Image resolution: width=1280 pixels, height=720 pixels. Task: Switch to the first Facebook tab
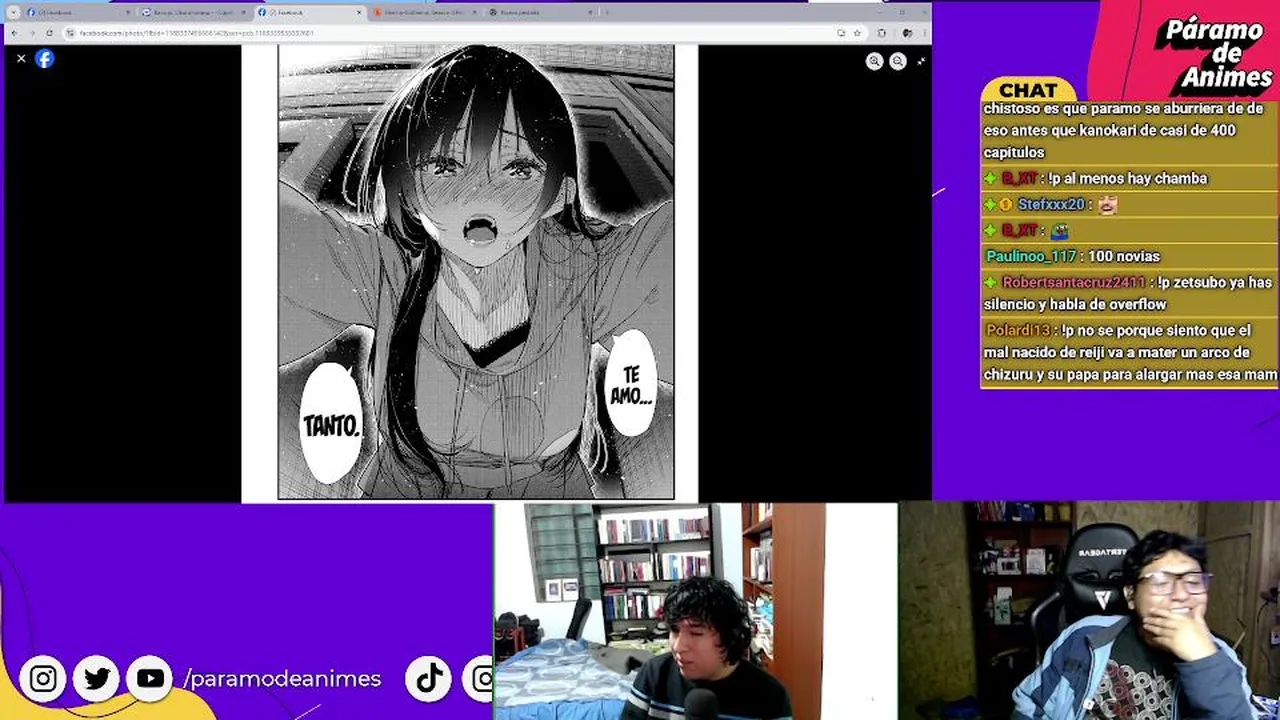click(x=78, y=12)
